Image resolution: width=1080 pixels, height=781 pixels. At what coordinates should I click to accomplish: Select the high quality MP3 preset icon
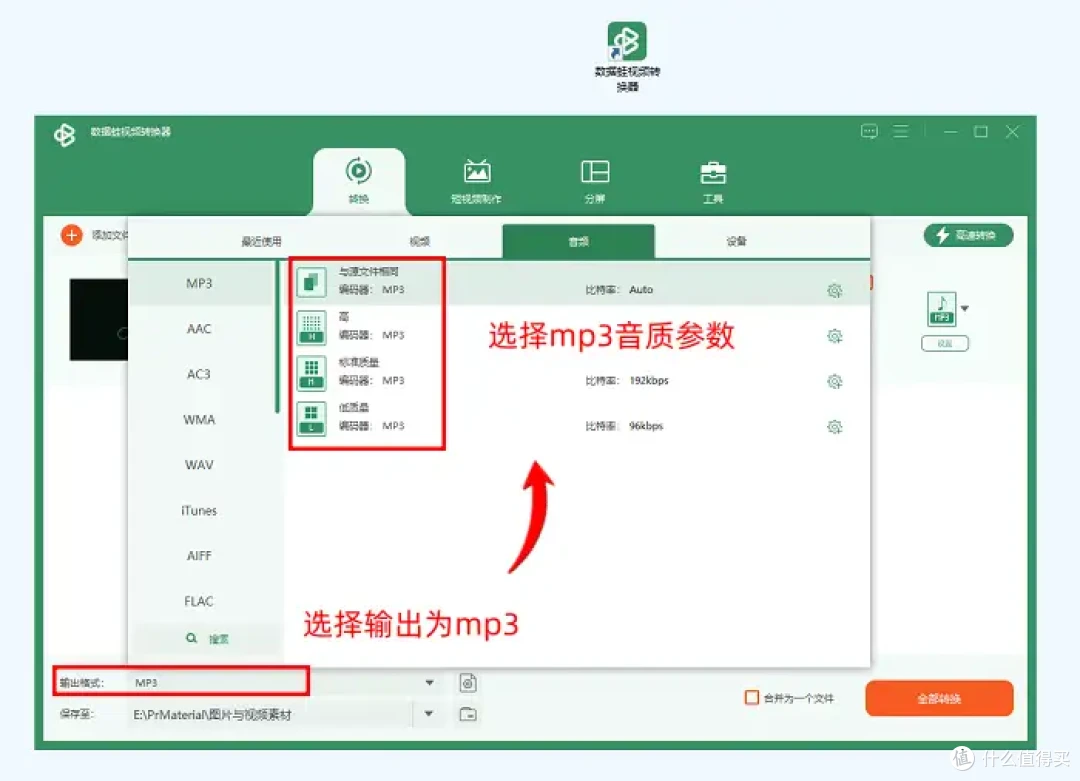pos(311,327)
